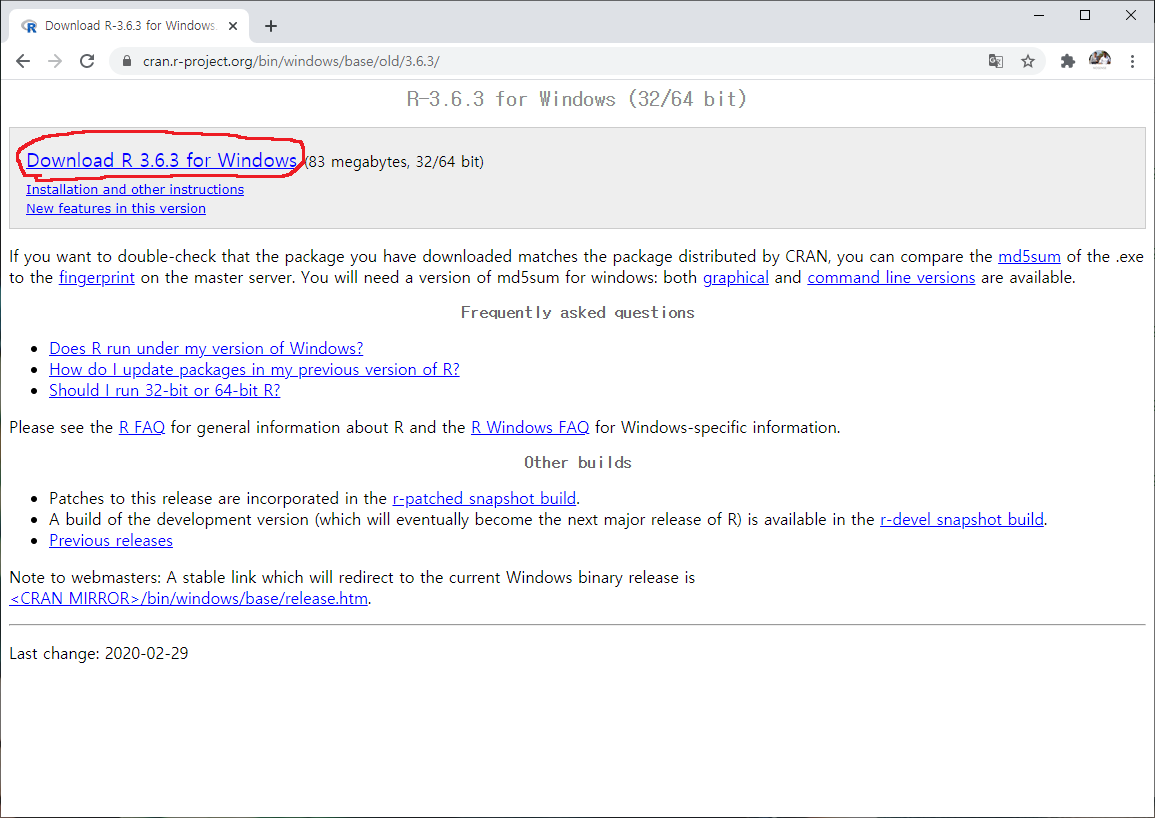Open r-devel snapshot build link

click(x=962, y=520)
